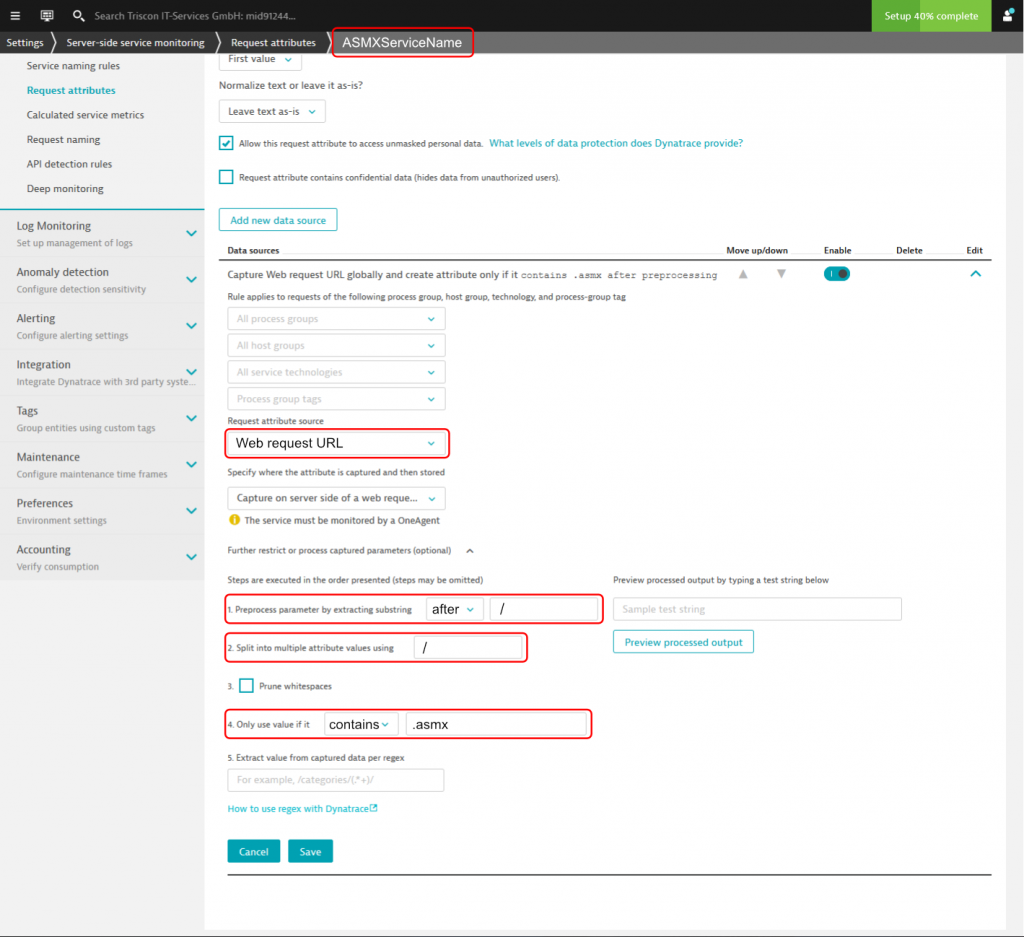Screen dimensions: 1024x937
Task: Click the Setup 40% complete progress button
Action: [x=930, y=16]
